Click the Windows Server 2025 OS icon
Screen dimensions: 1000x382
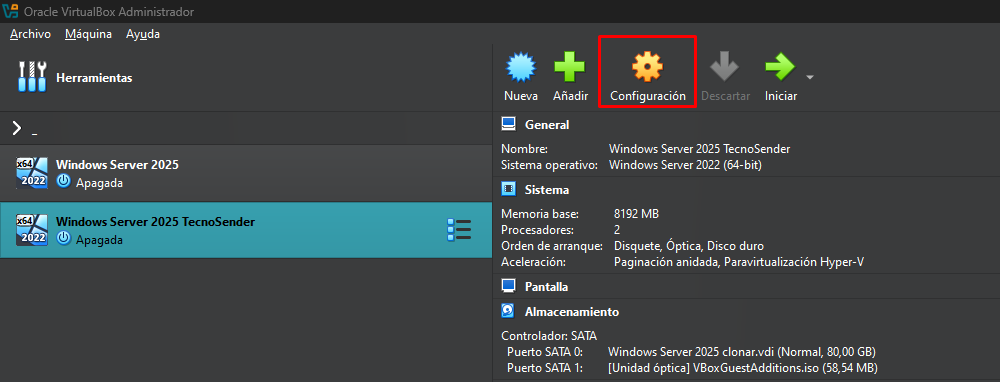tap(32, 173)
